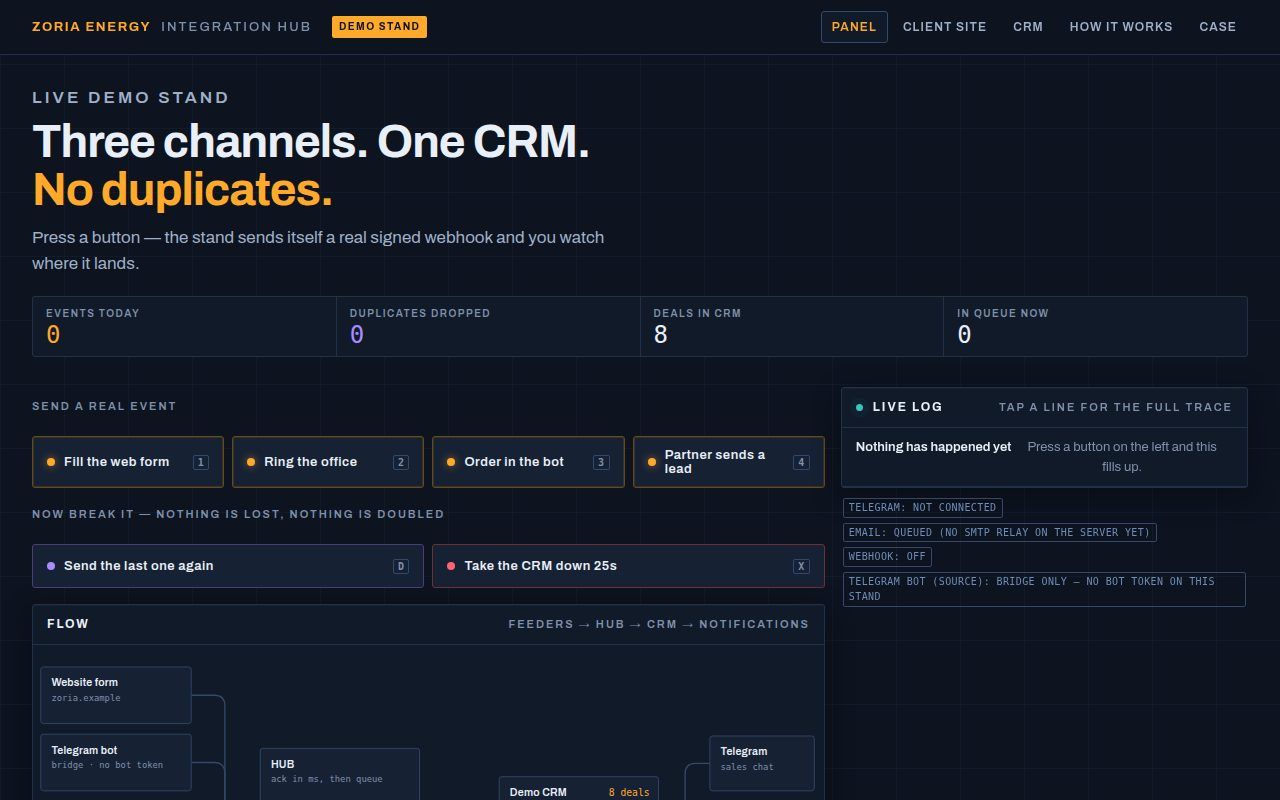Select the HUB node in the flow diagram

[340, 774]
